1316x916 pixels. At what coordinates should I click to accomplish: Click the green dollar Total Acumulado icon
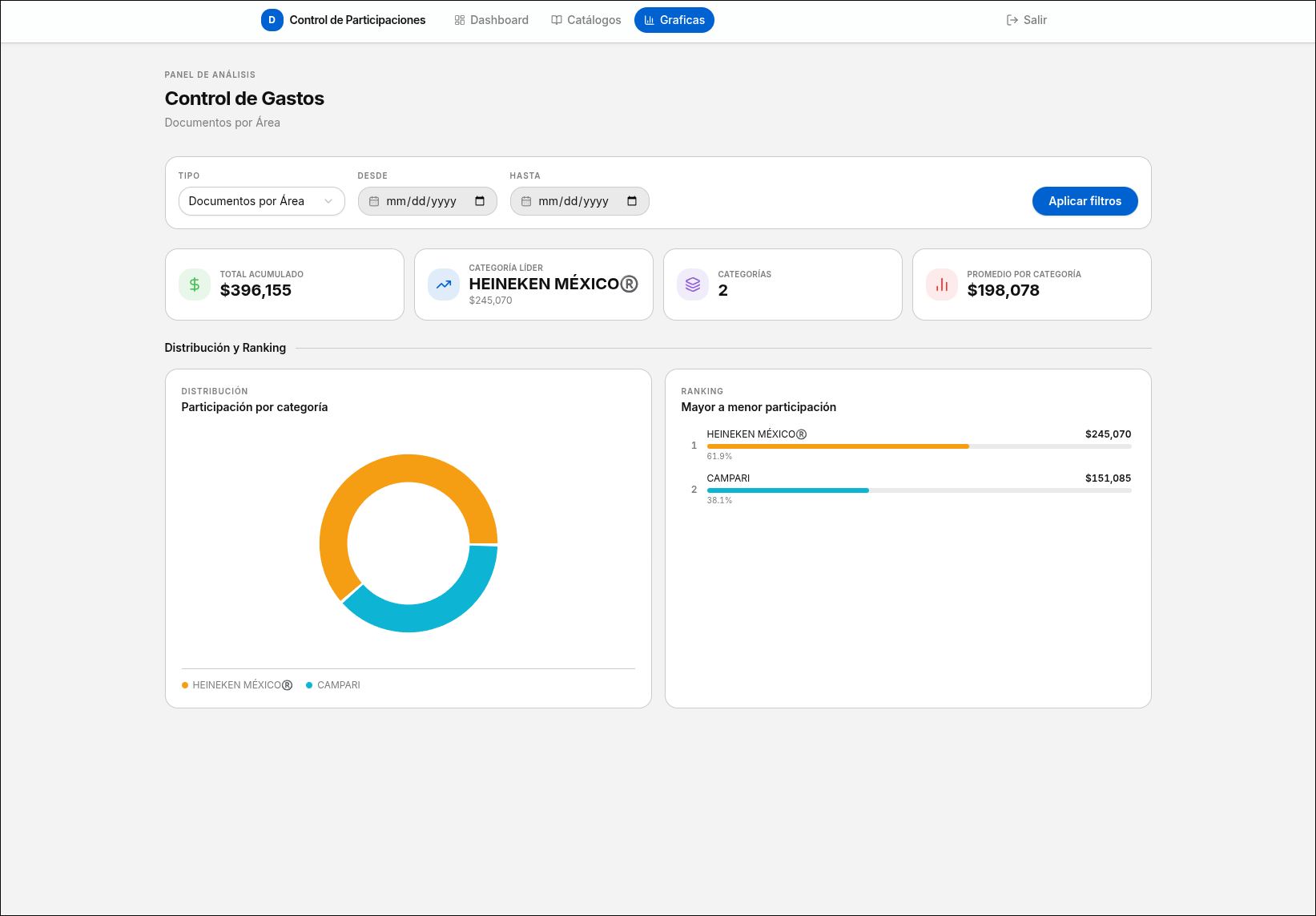(195, 284)
